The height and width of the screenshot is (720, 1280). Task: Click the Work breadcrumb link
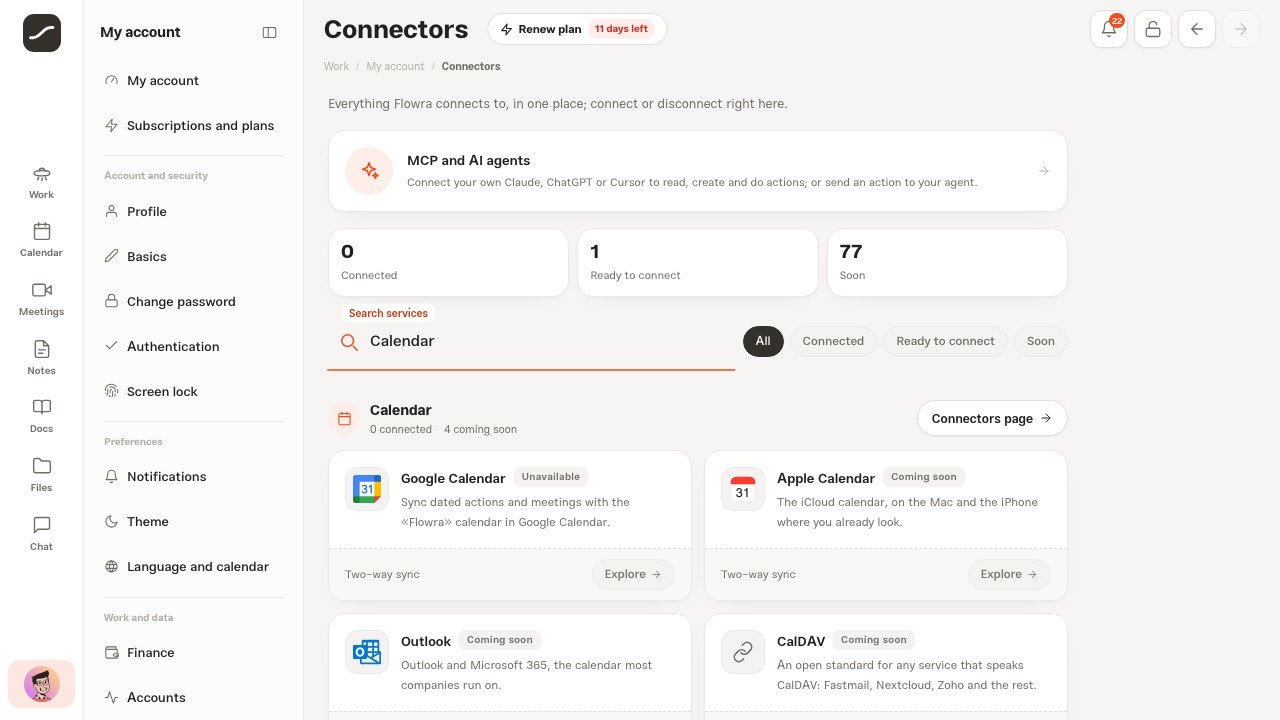point(336,66)
